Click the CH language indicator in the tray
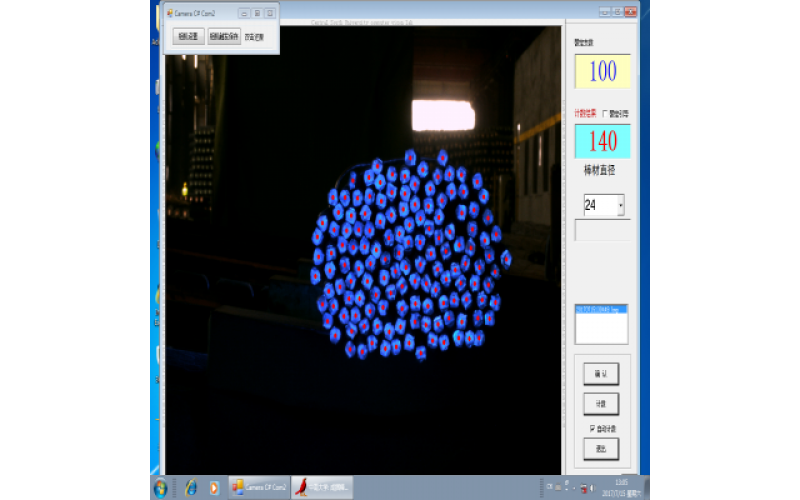800x500 pixels. [x=549, y=487]
